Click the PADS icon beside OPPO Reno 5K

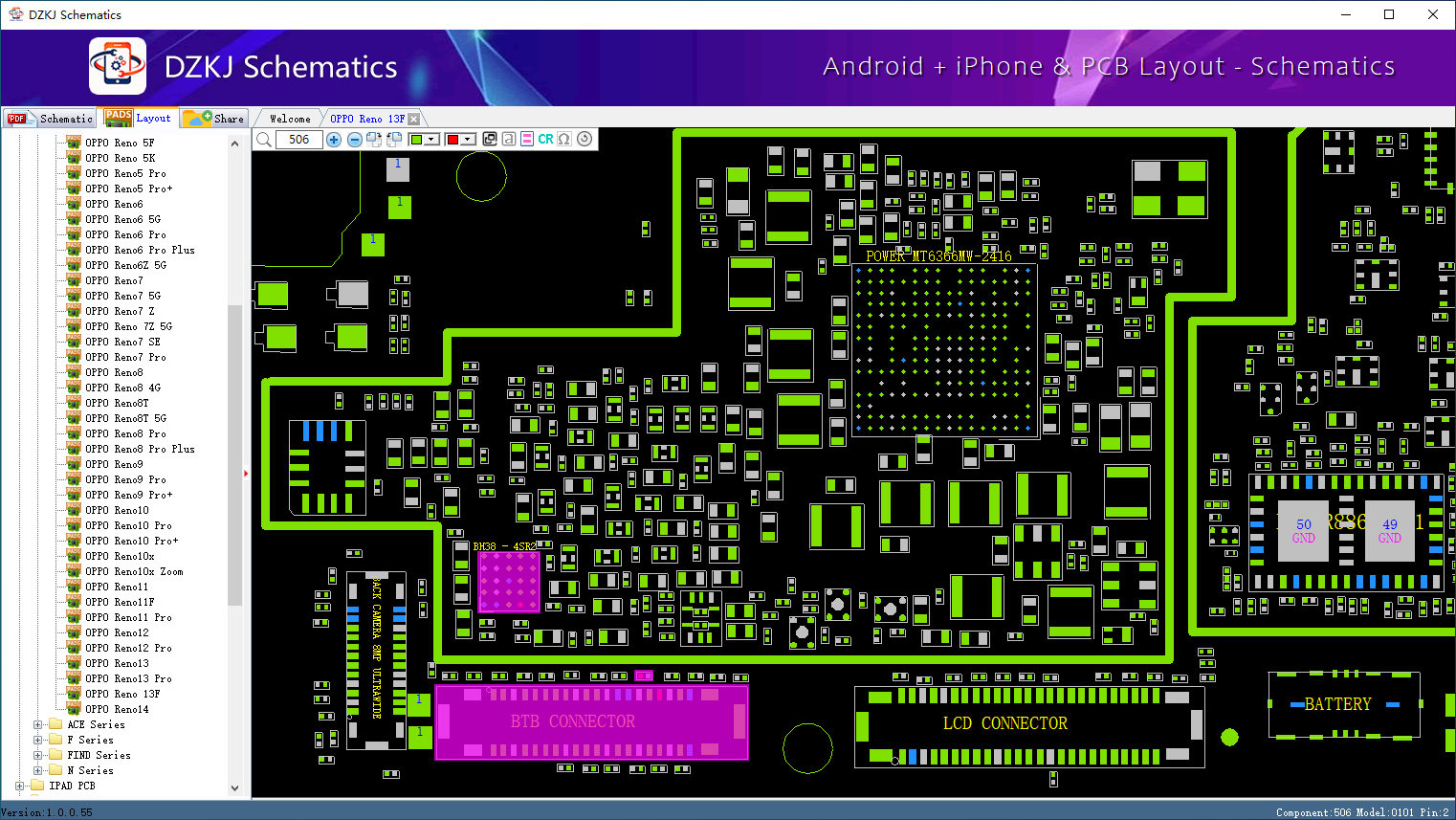click(74, 158)
